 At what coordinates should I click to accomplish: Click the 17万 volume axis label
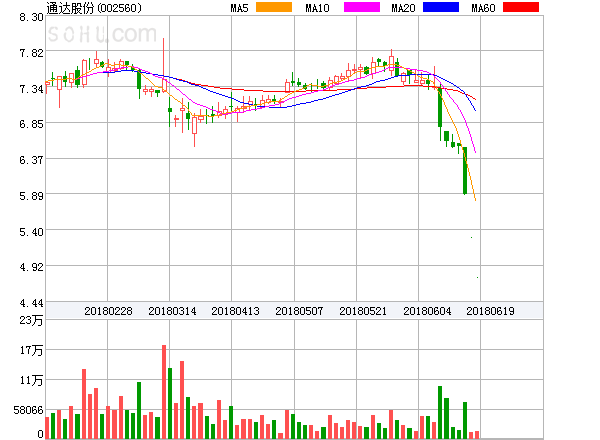(x=31, y=350)
